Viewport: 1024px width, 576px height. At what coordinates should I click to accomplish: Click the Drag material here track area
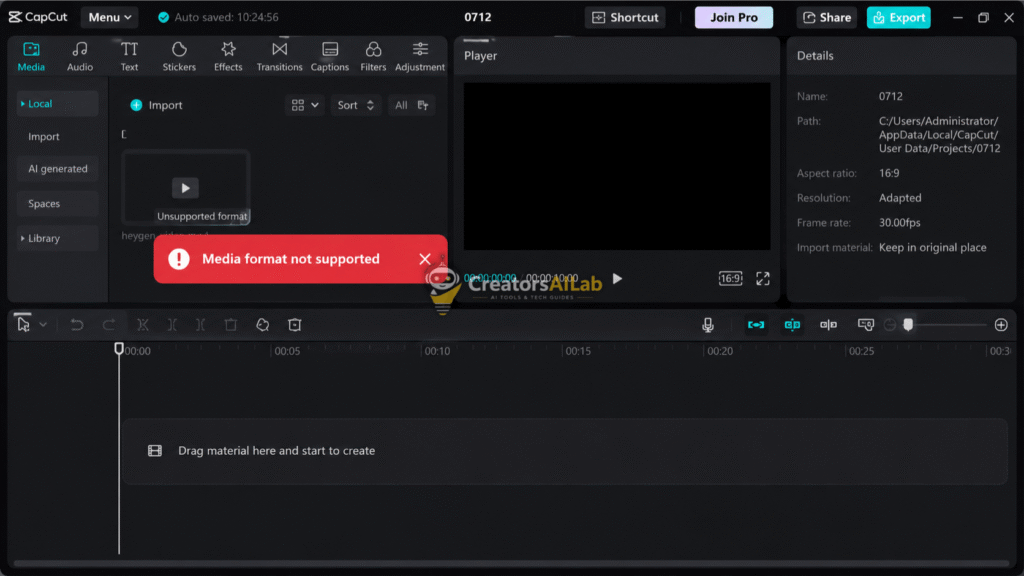coord(564,451)
